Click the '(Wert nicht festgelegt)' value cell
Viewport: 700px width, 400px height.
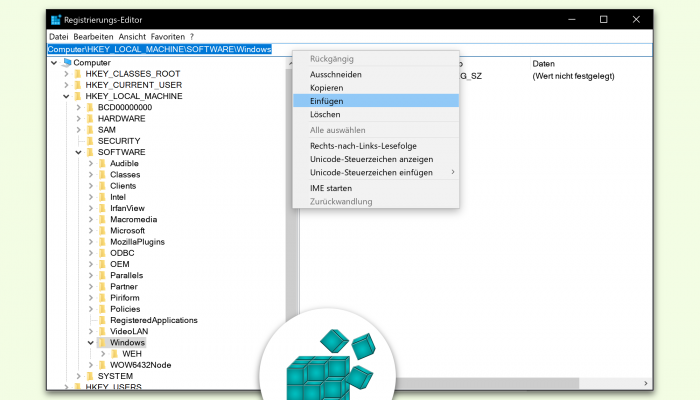point(573,76)
